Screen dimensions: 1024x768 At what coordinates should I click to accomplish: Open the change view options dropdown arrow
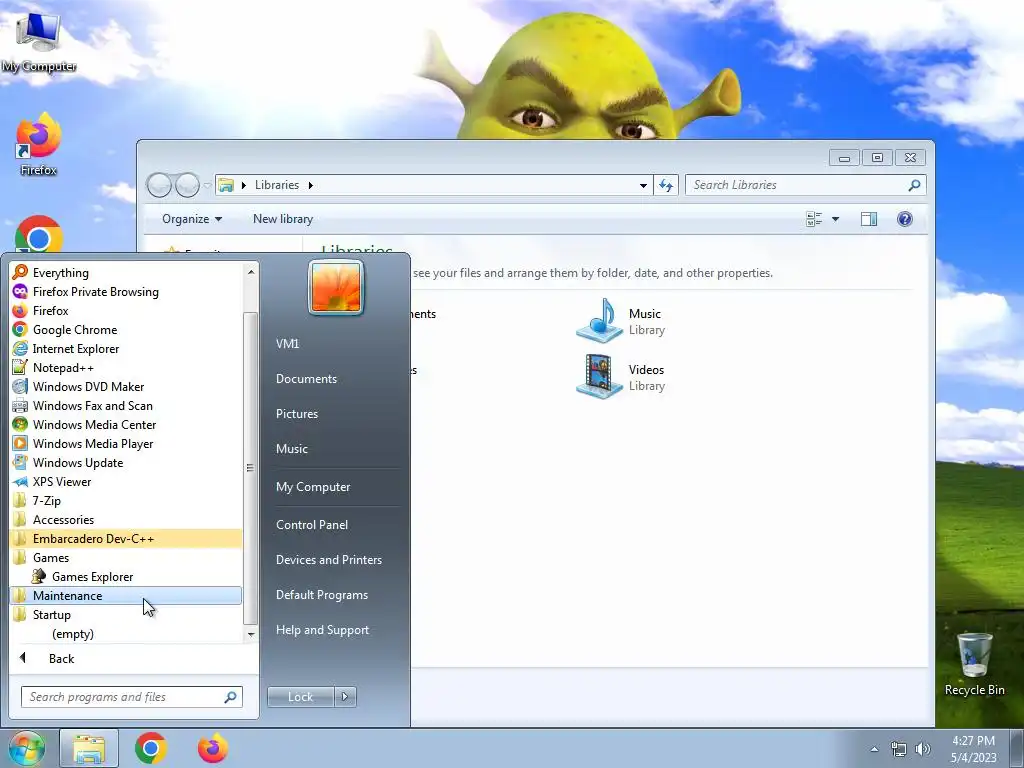point(835,219)
